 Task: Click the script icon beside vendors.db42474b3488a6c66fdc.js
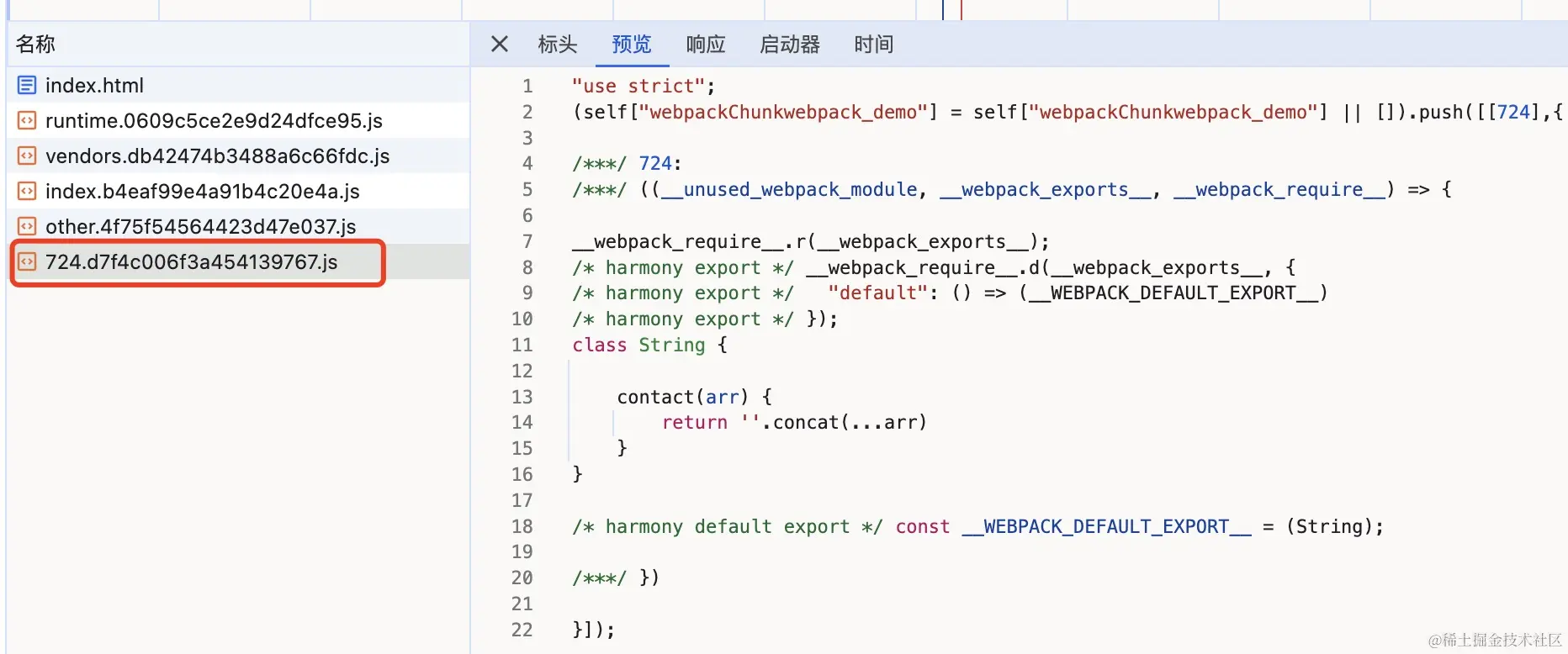(27, 156)
